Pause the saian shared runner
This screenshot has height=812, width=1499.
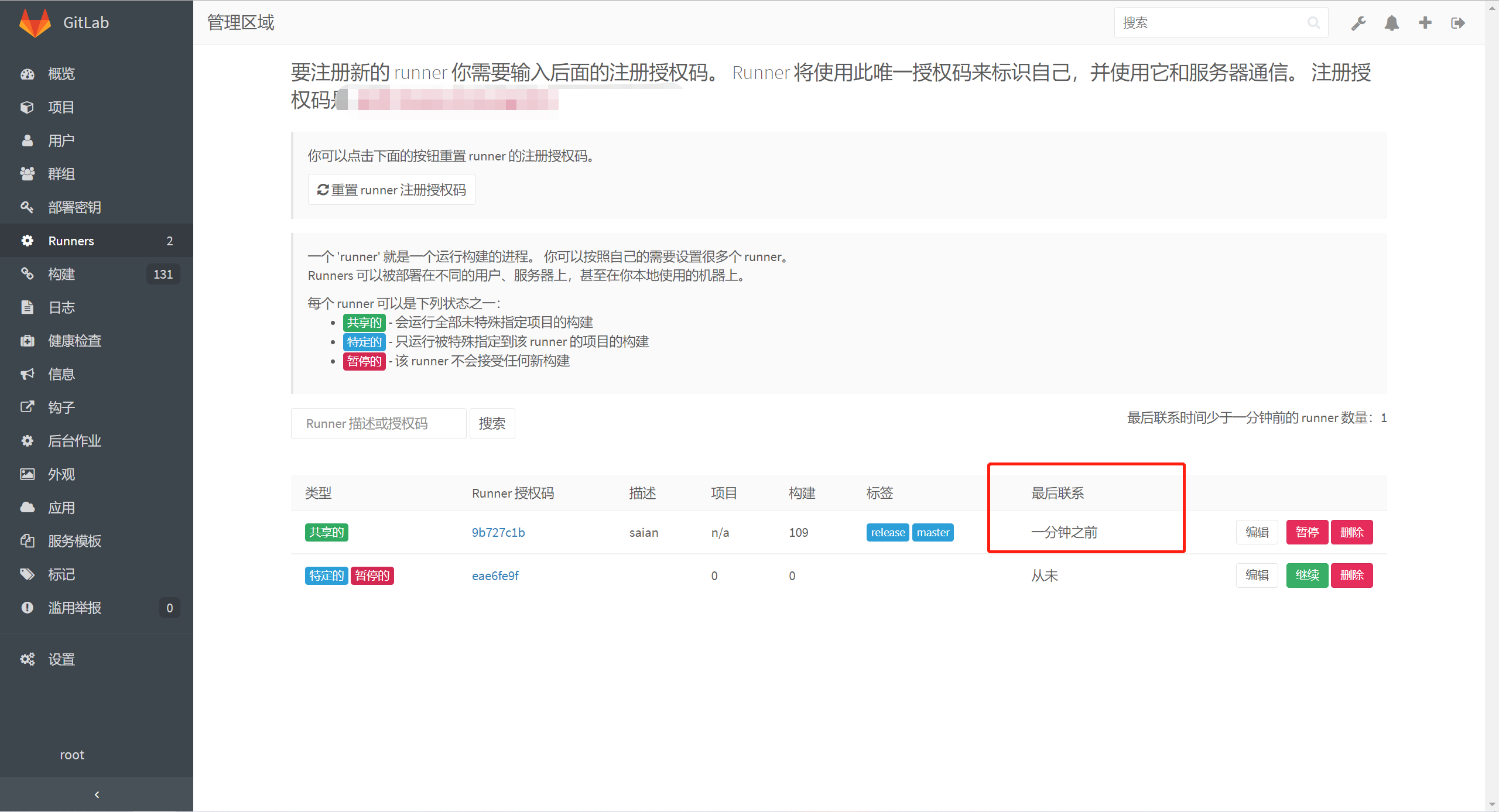[x=1307, y=532]
